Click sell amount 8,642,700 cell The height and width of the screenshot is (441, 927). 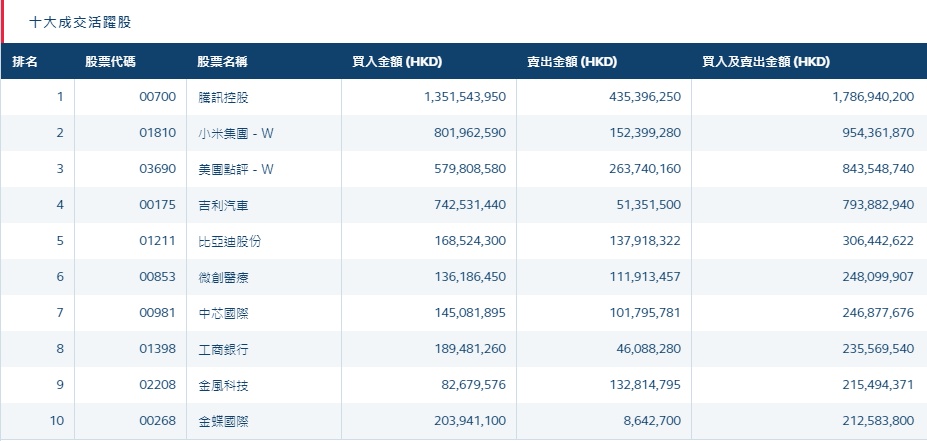coord(651,421)
